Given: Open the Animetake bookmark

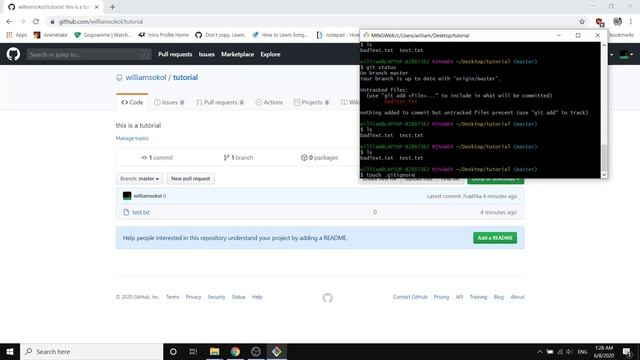Looking at the screenshot, I should tap(51, 35).
